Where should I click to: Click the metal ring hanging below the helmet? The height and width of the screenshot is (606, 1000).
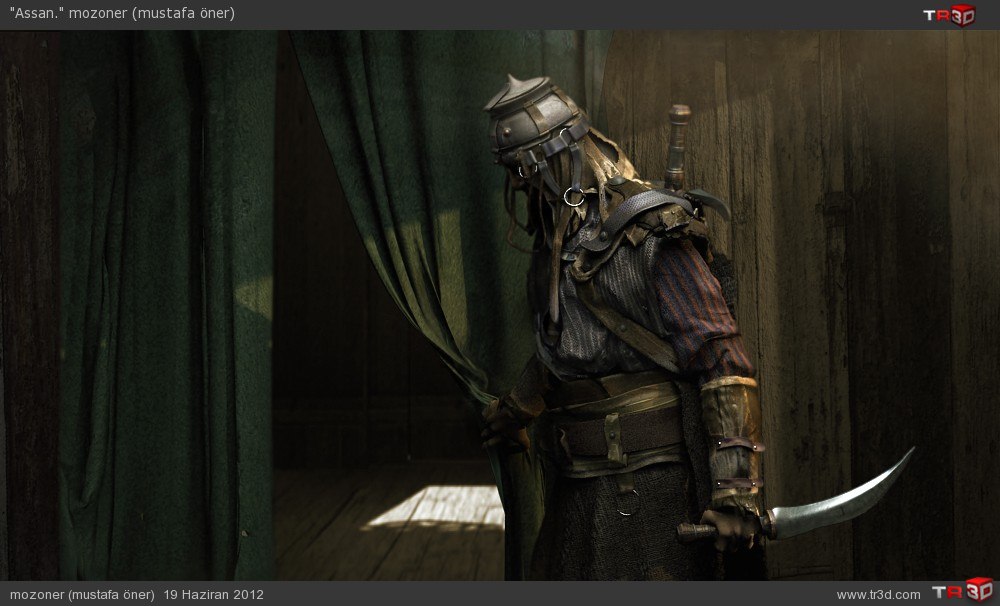[574, 197]
